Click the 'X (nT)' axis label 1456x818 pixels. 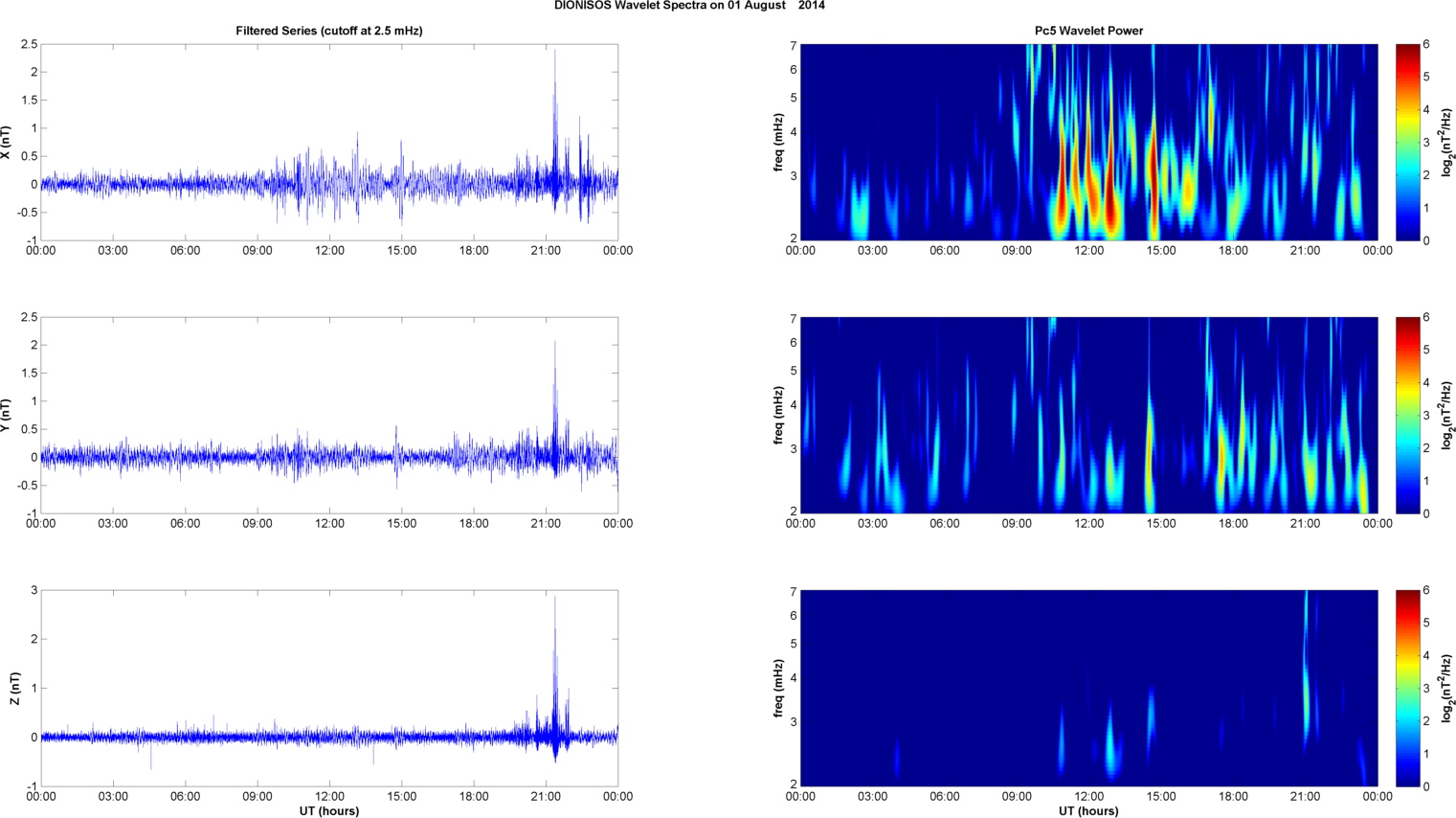tap(6, 143)
